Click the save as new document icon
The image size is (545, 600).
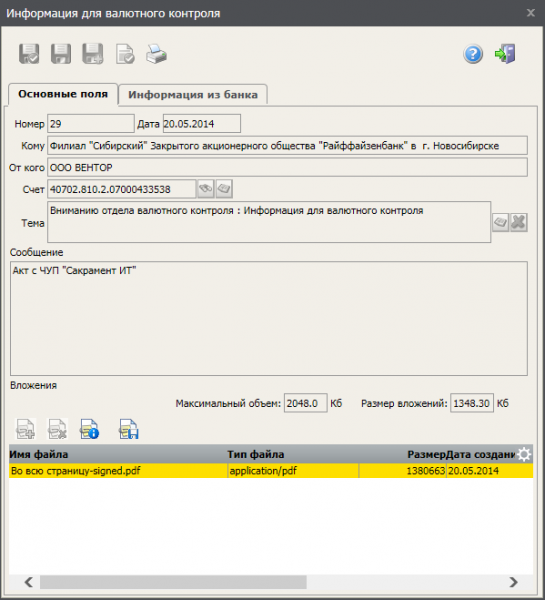pyautogui.click(x=93, y=54)
